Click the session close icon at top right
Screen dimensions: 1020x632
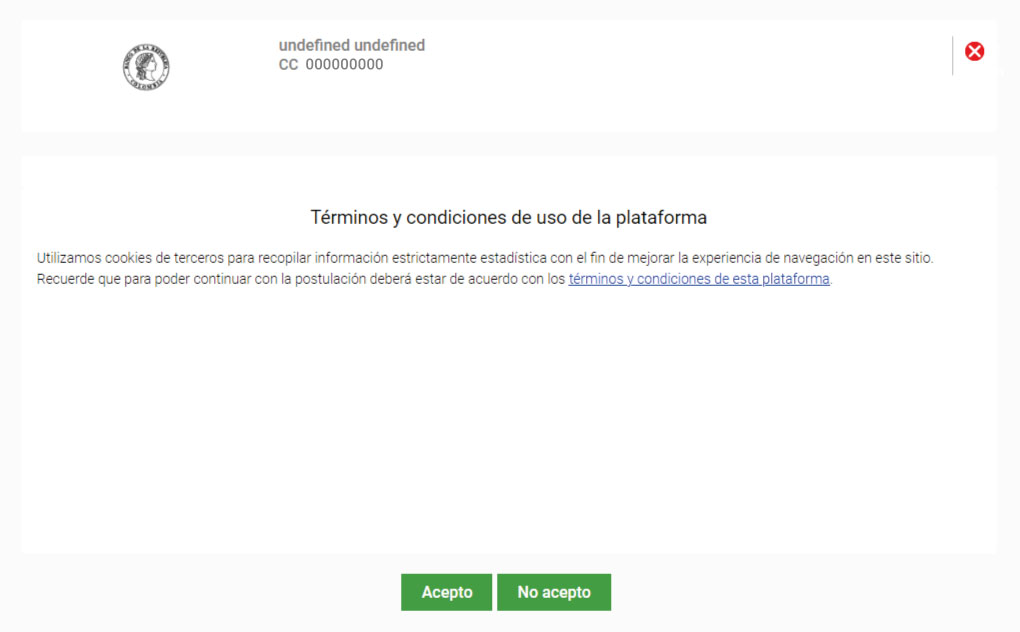pyautogui.click(x=975, y=51)
